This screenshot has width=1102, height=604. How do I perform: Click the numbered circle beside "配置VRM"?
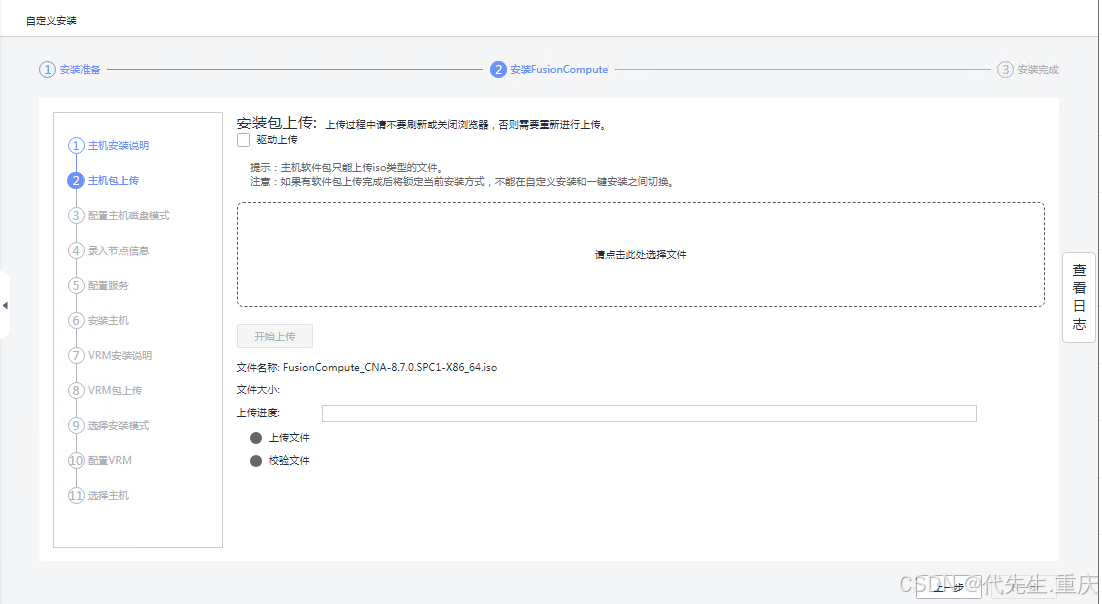coord(76,460)
